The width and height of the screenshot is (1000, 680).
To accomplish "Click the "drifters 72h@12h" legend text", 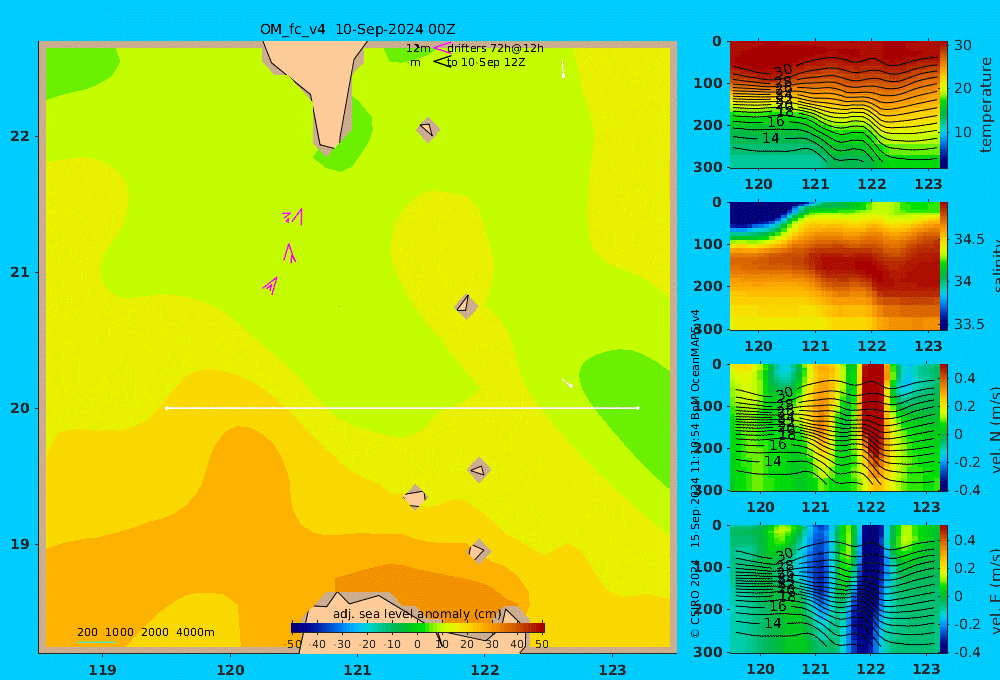I will click(x=496, y=48).
